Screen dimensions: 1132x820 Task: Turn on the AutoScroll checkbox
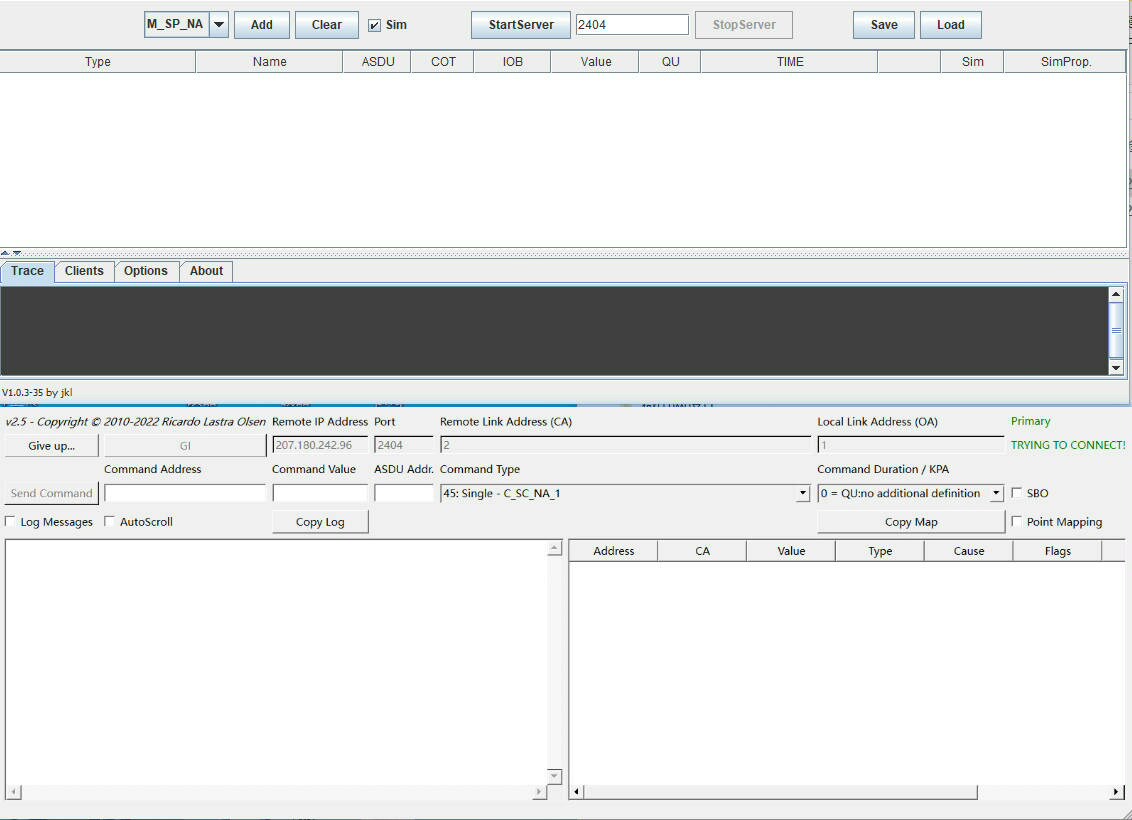point(110,522)
